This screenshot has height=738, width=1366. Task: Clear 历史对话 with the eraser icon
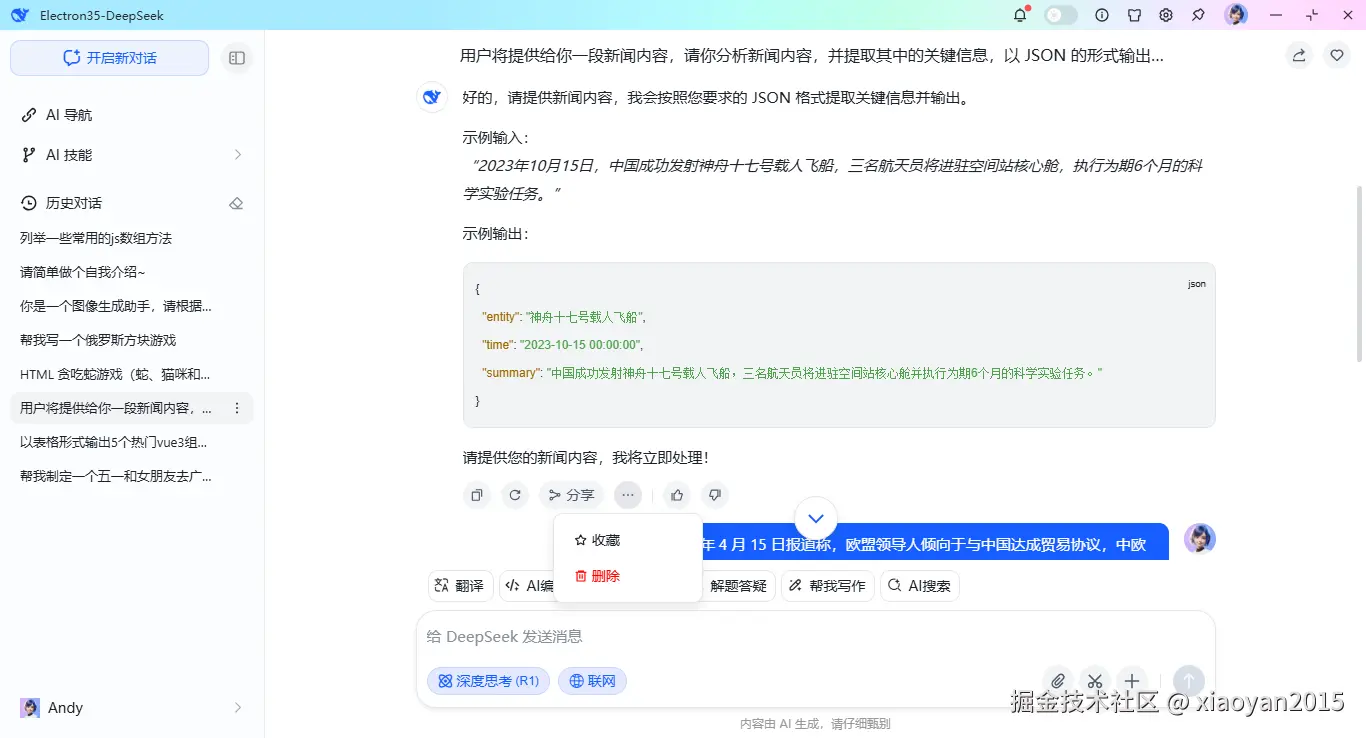(x=236, y=203)
